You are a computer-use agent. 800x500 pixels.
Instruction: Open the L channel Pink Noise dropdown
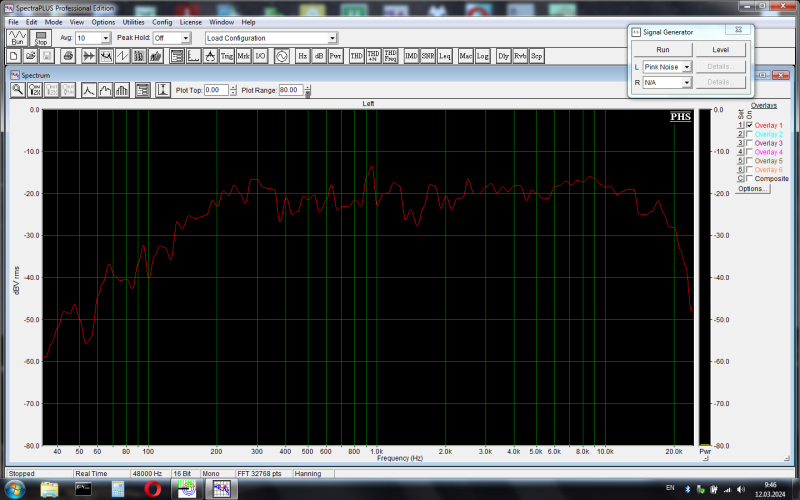coord(687,67)
